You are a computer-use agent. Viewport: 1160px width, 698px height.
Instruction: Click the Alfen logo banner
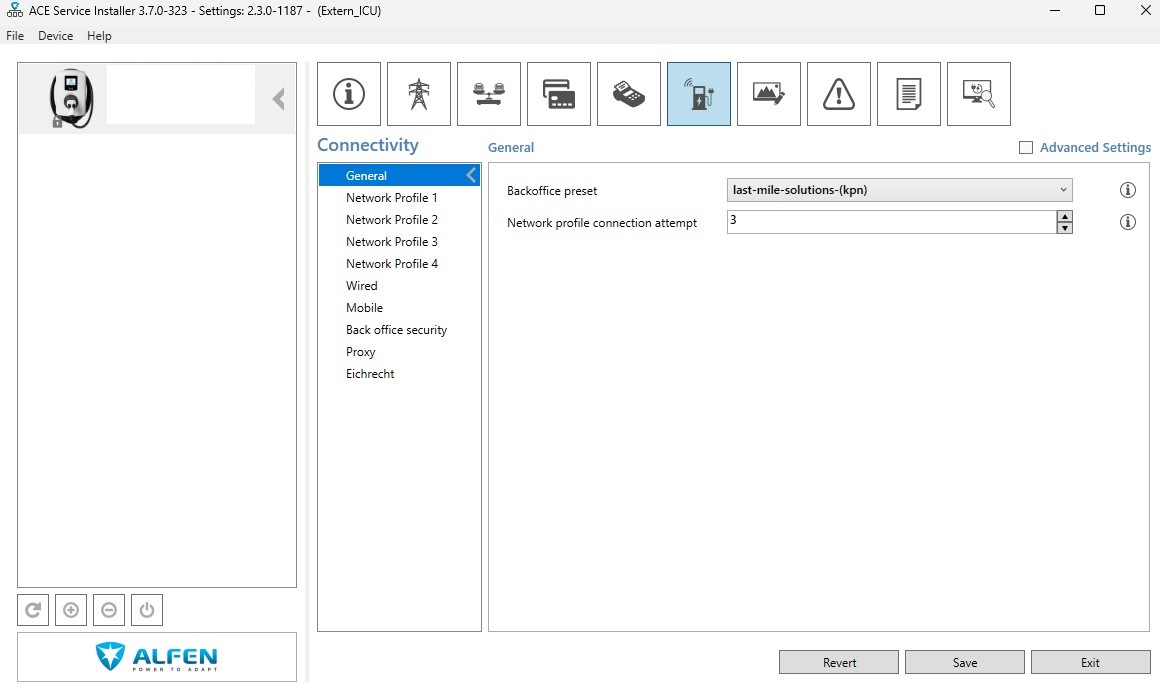(x=157, y=657)
